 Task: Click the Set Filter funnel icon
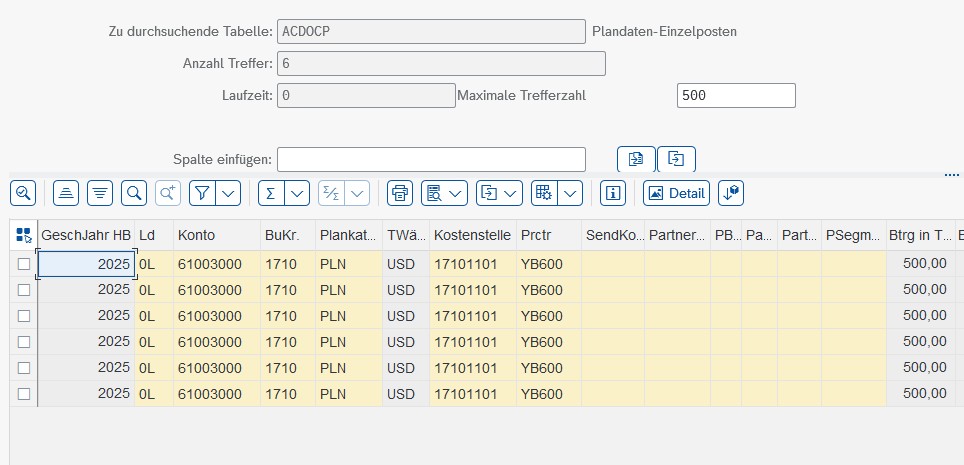coord(202,193)
